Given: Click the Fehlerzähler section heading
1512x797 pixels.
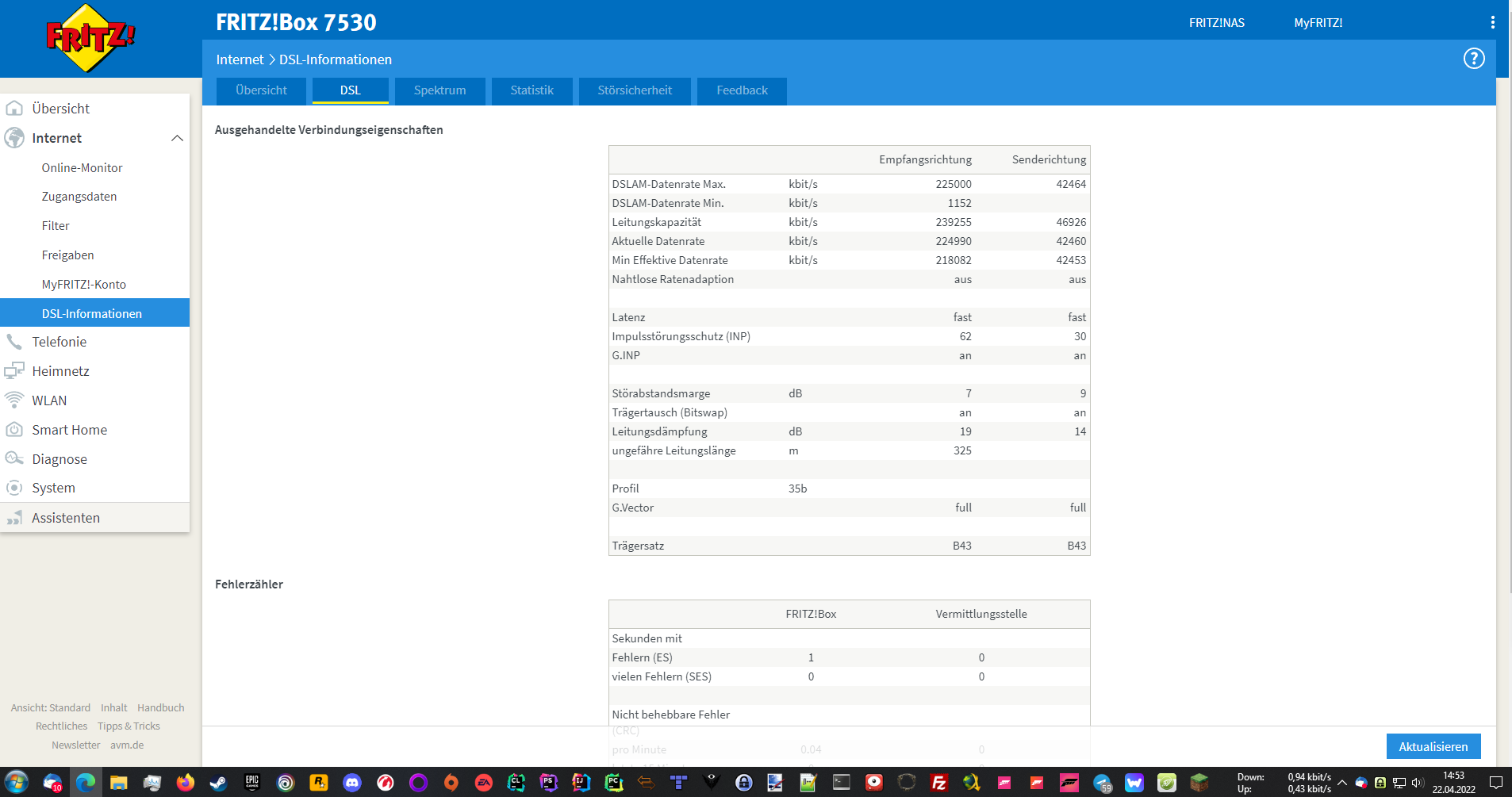Looking at the screenshot, I should click(249, 584).
